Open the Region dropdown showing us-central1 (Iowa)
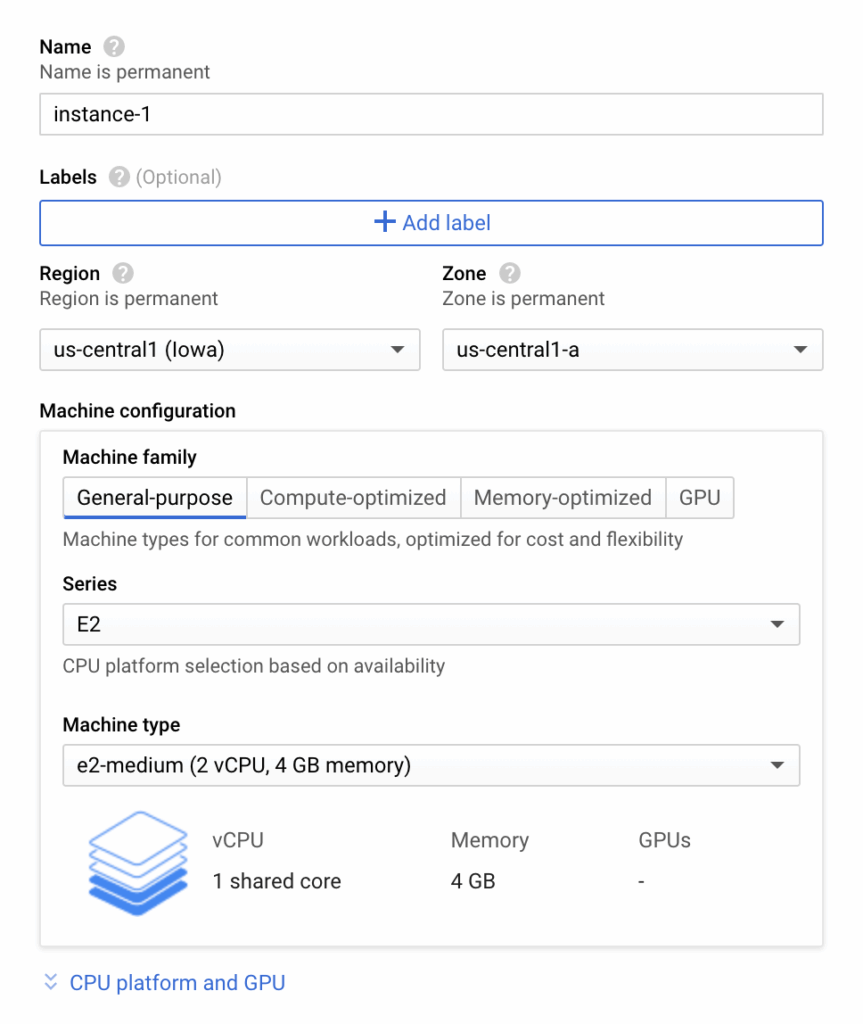This screenshot has height=1024, width=863. point(229,350)
